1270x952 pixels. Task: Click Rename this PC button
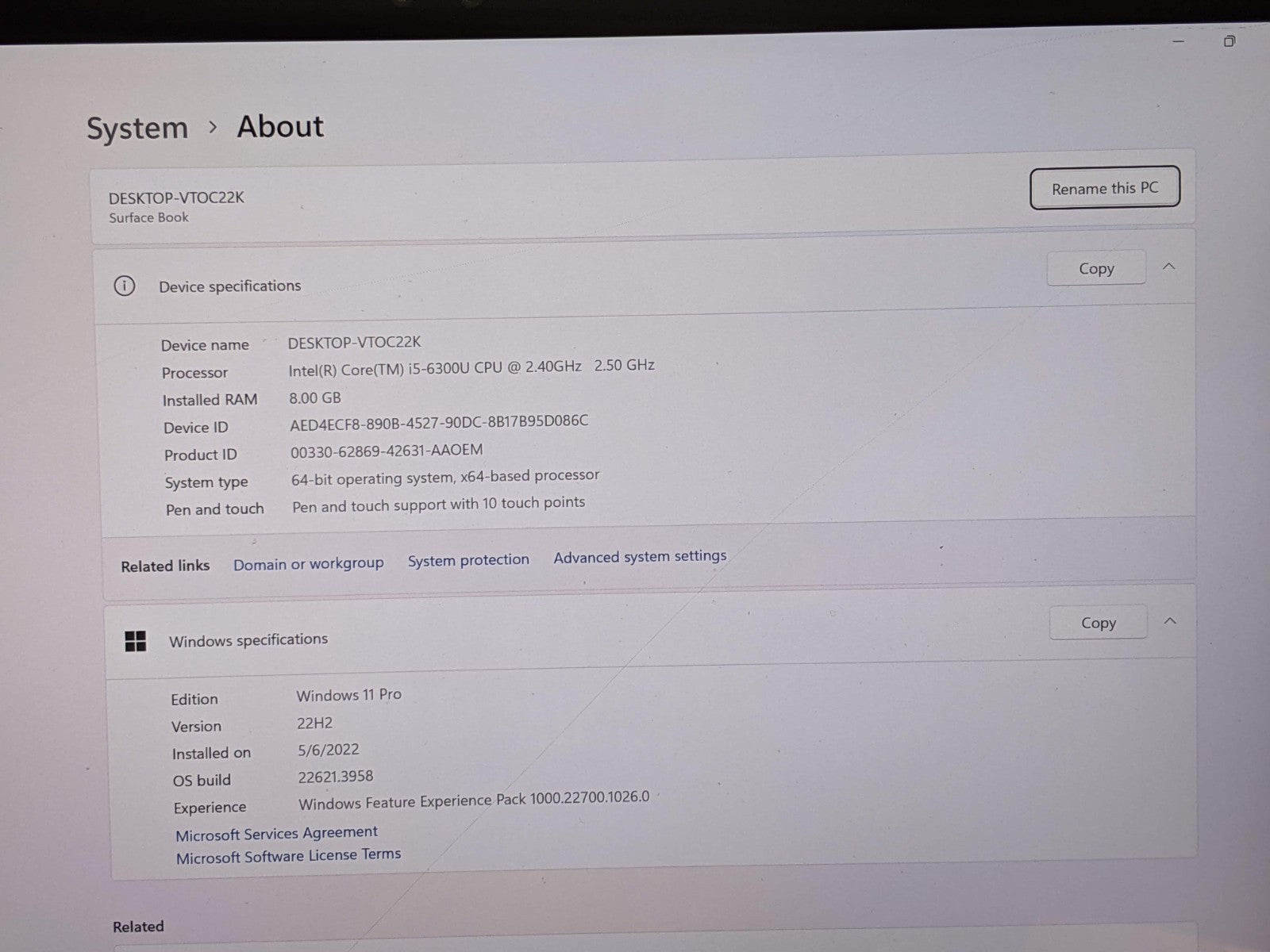(x=1104, y=188)
